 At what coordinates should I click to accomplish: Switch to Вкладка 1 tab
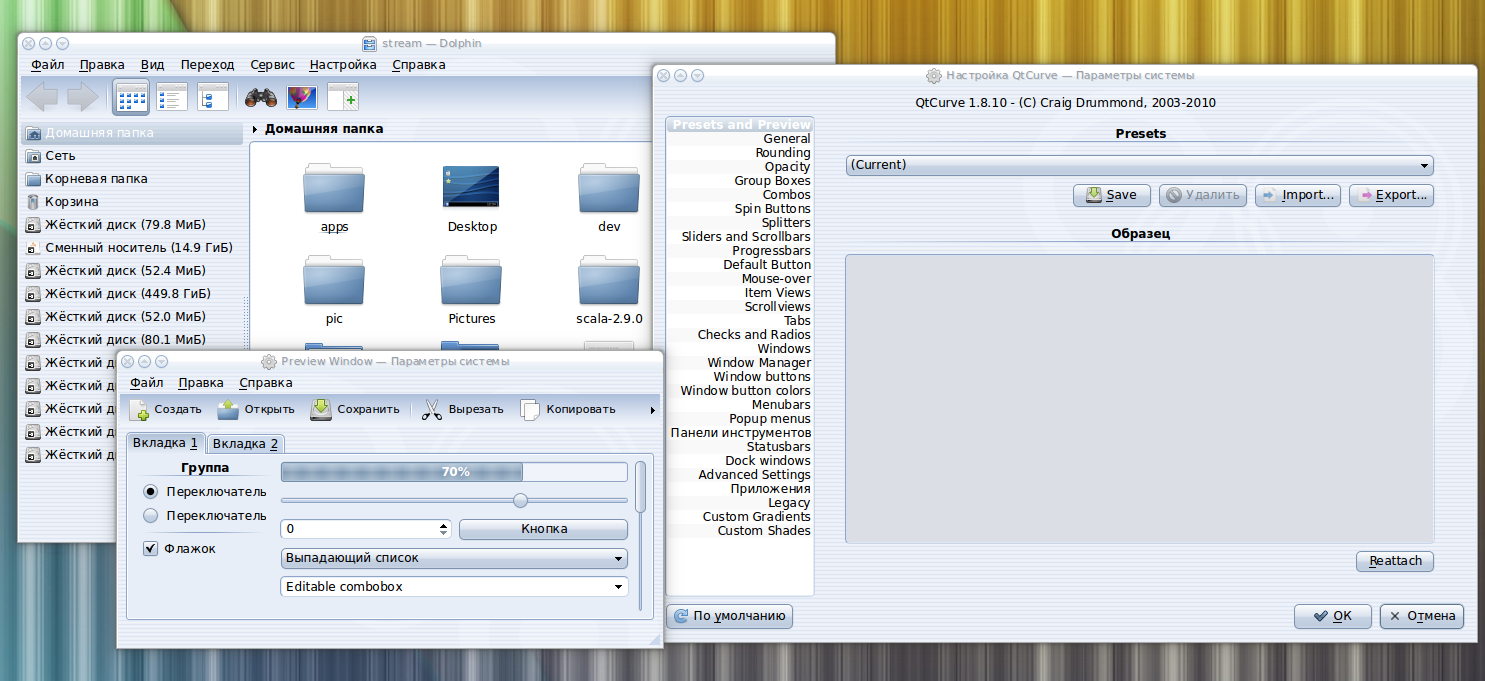165,442
